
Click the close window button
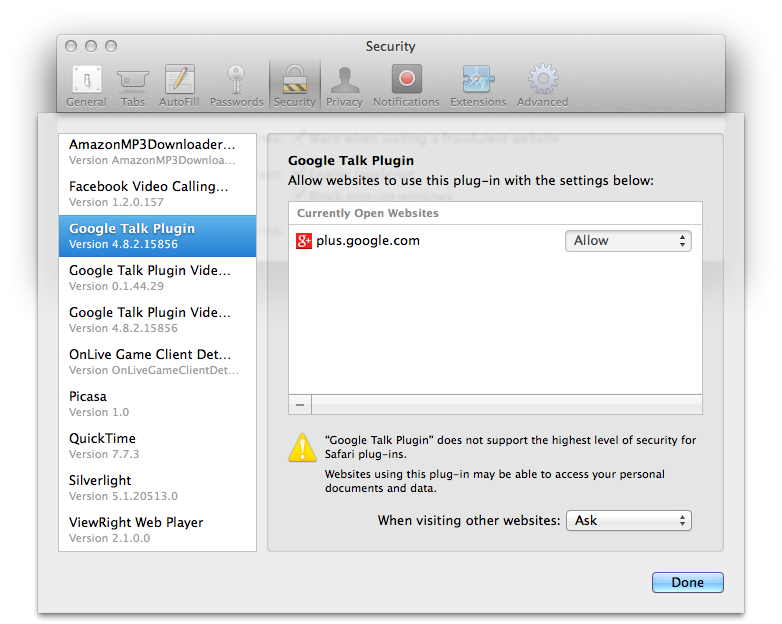coord(71,46)
